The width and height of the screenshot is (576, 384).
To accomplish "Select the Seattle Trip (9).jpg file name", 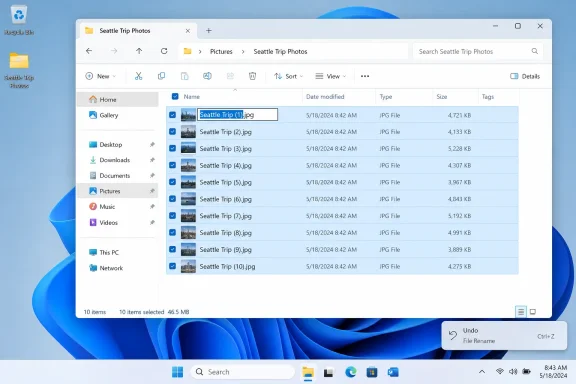I will [x=226, y=250].
